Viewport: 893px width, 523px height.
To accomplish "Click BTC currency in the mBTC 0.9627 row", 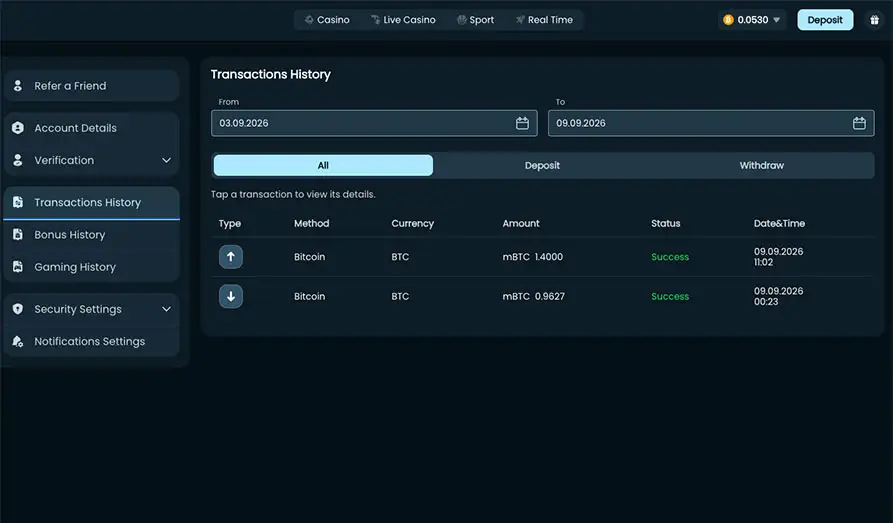I will pyautogui.click(x=400, y=296).
